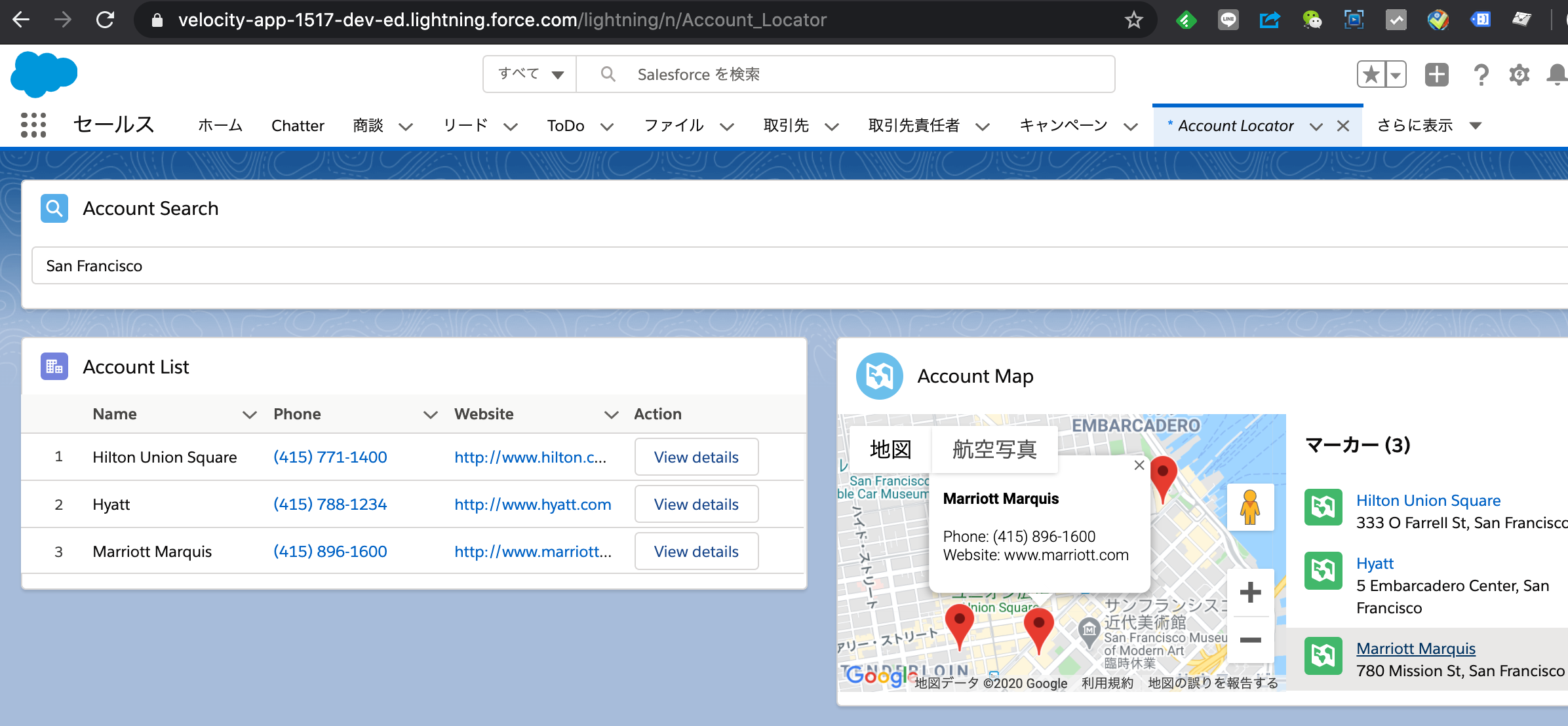Click the Marriott Marquis marker list icon

(1323, 655)
